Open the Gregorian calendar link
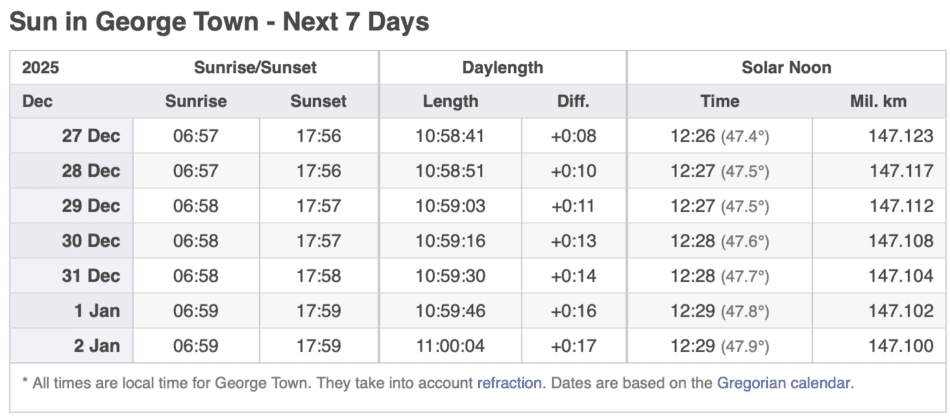 point(785,382)
